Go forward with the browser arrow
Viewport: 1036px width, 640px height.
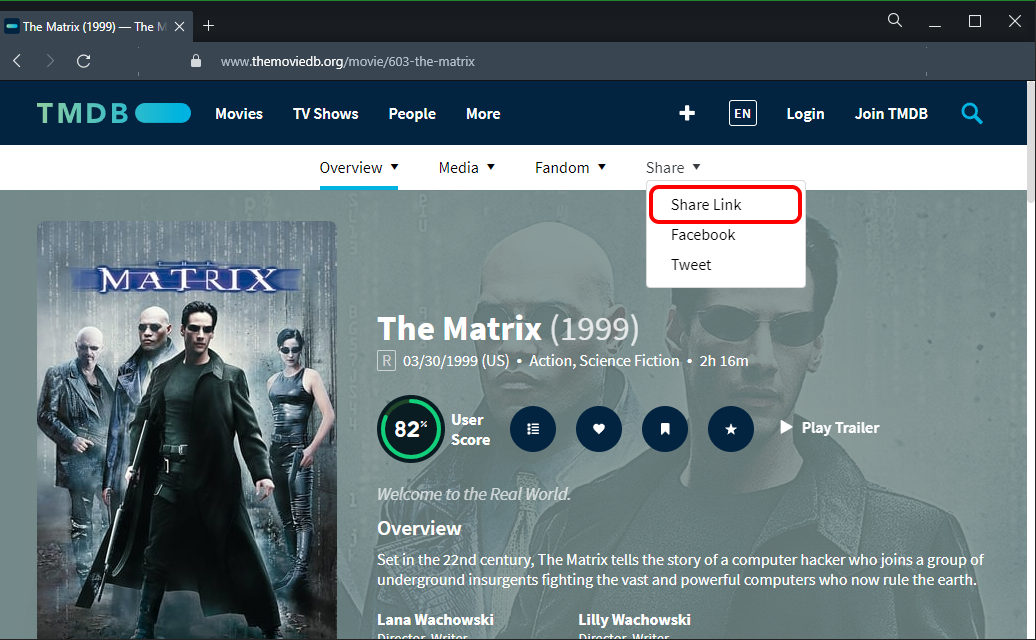coord(50,61)
